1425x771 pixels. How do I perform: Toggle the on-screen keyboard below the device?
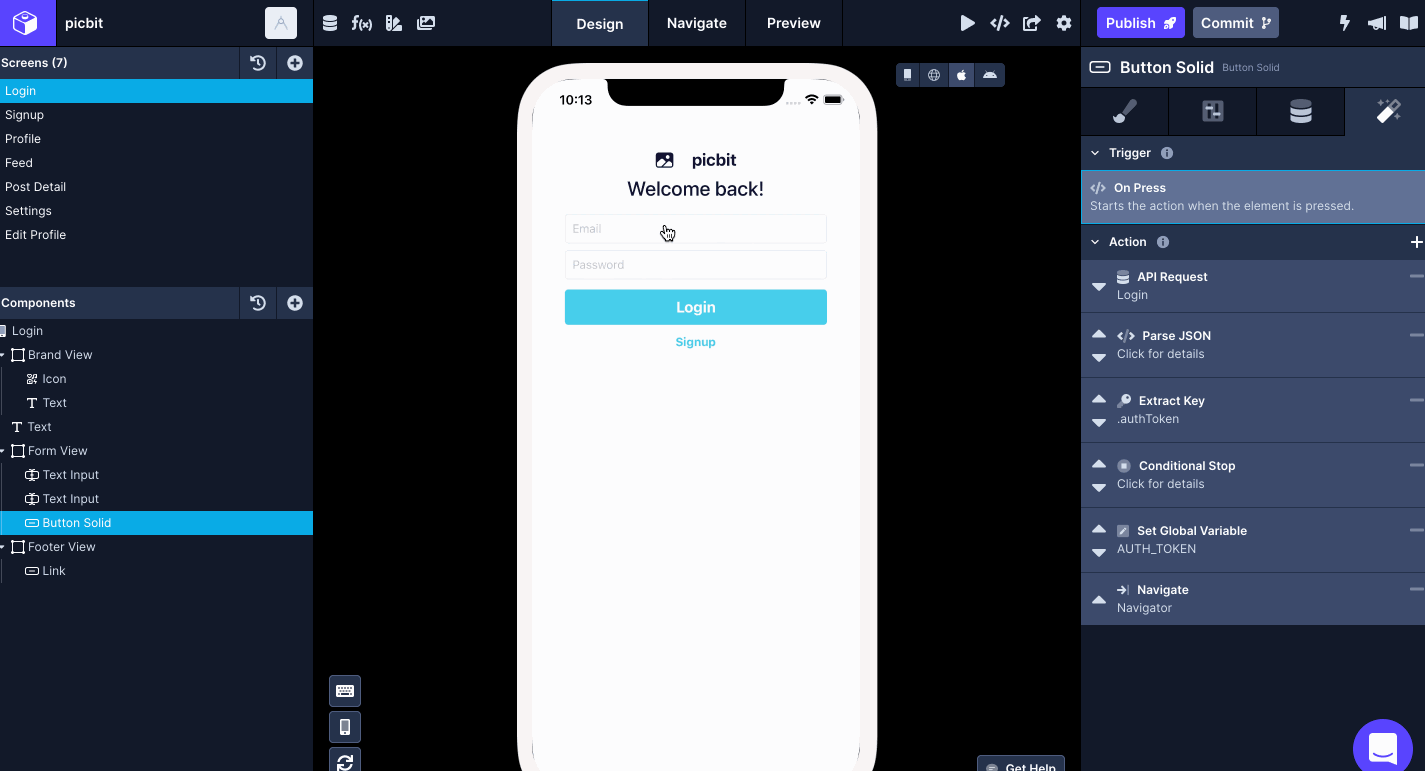coord(344,690)
